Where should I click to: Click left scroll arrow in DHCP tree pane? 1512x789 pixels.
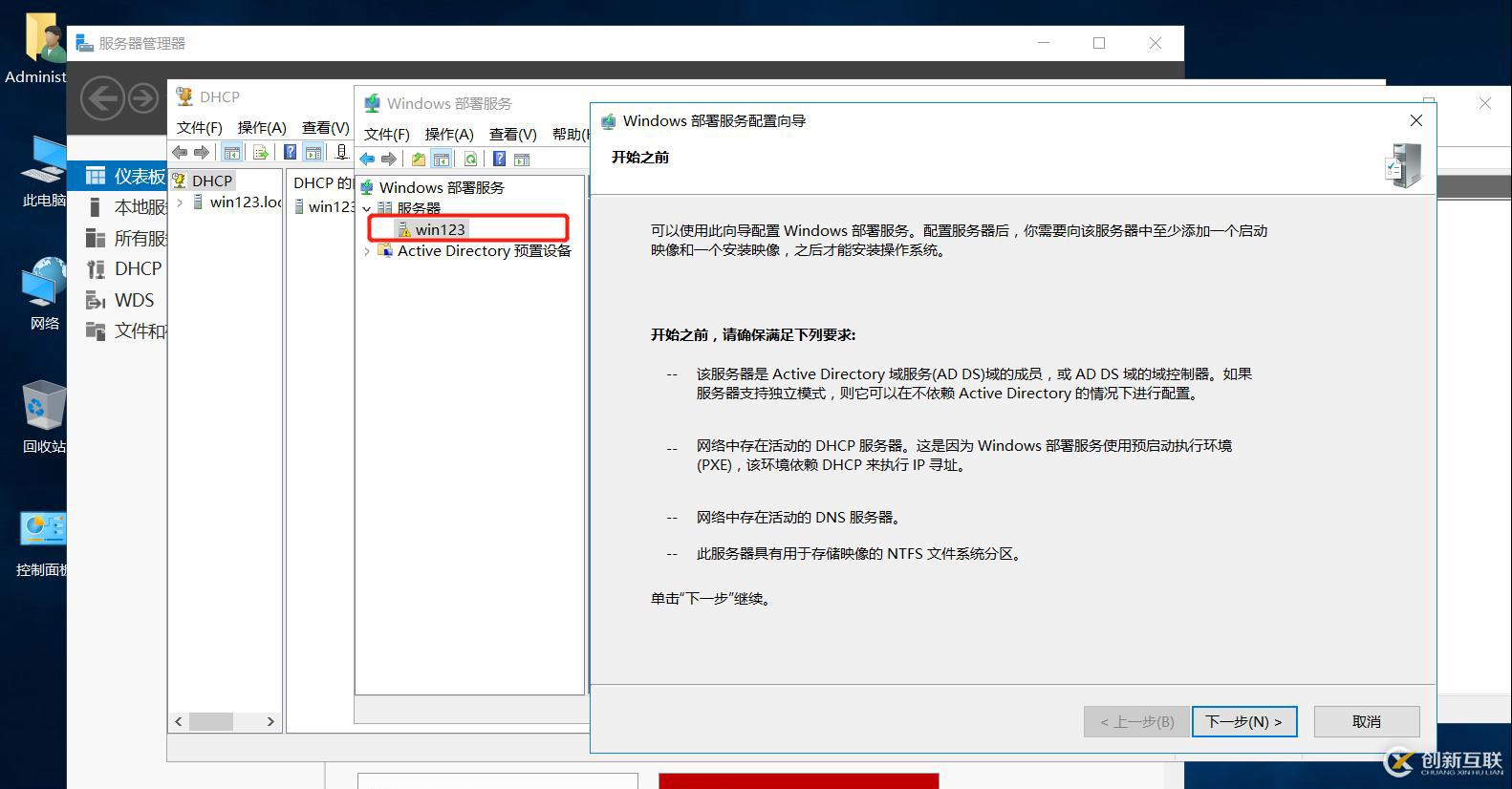[178, 722]
